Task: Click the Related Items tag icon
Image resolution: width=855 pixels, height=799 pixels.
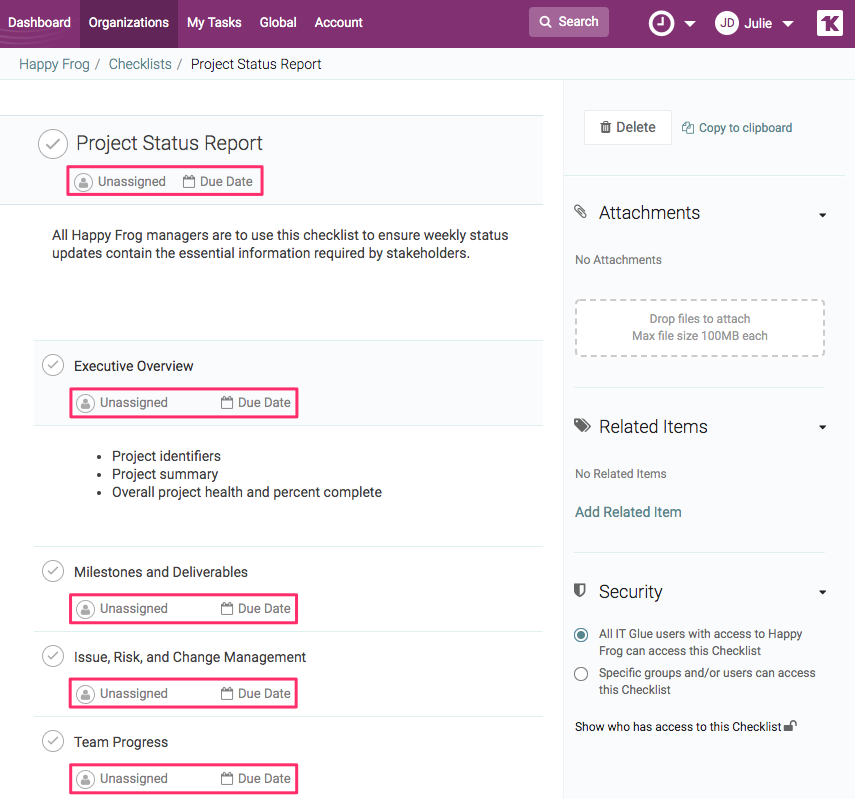Action: tap(582, 426)
